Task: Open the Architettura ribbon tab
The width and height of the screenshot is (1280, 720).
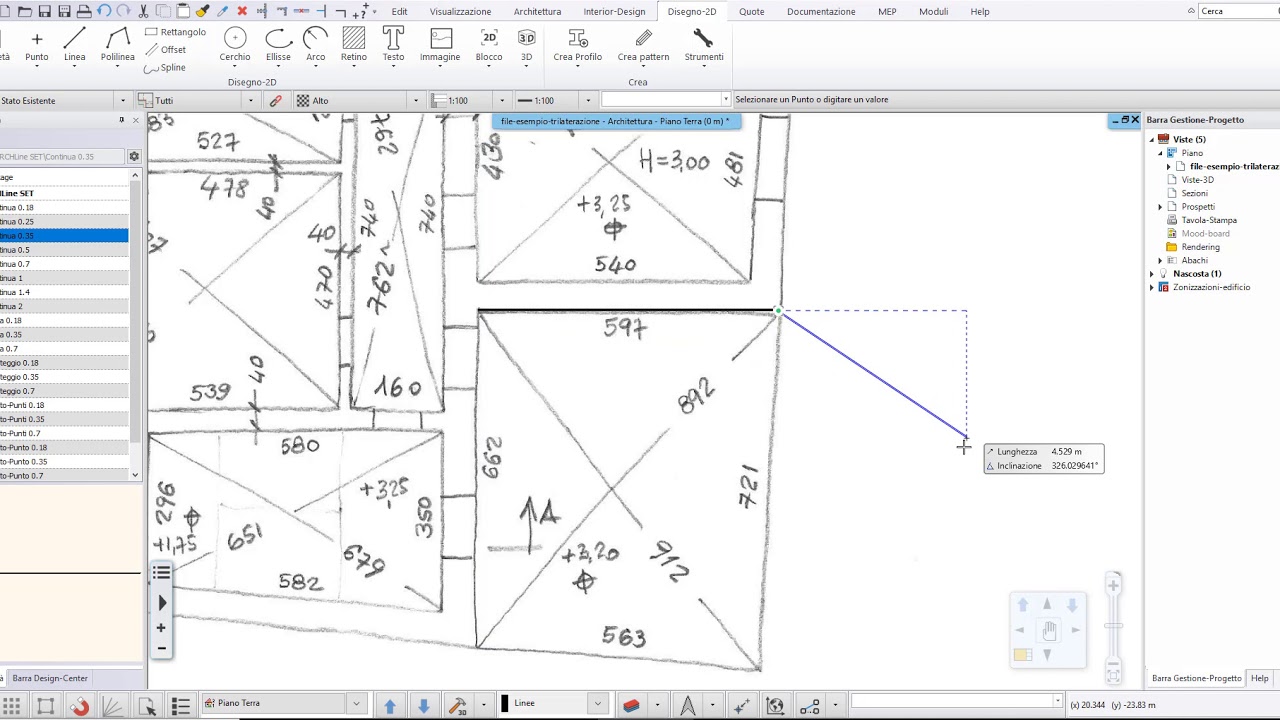Action: pos(537,11)
